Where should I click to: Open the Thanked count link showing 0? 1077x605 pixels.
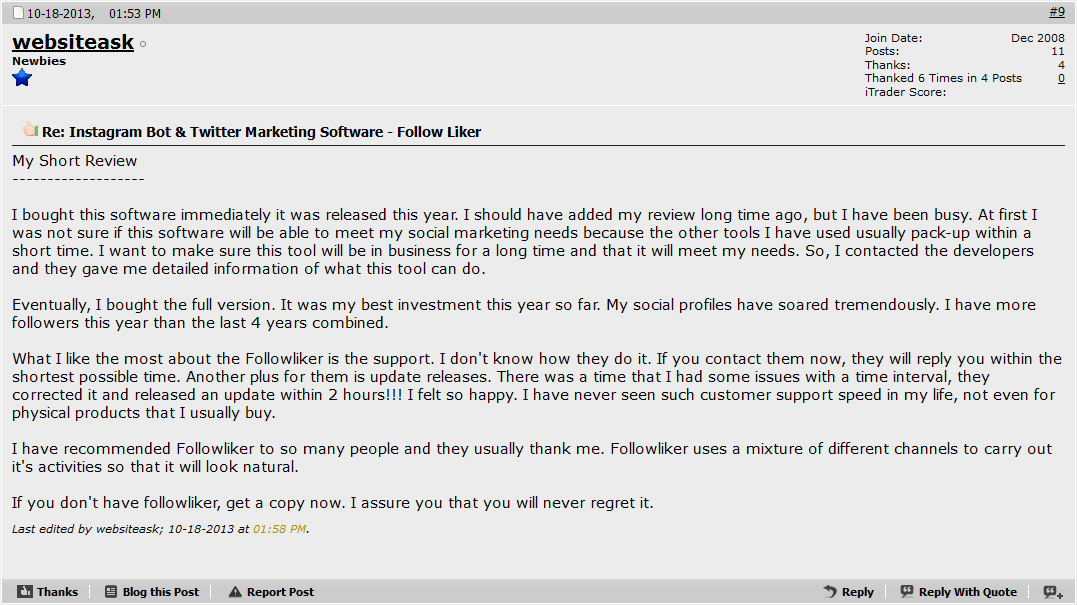1061,78
